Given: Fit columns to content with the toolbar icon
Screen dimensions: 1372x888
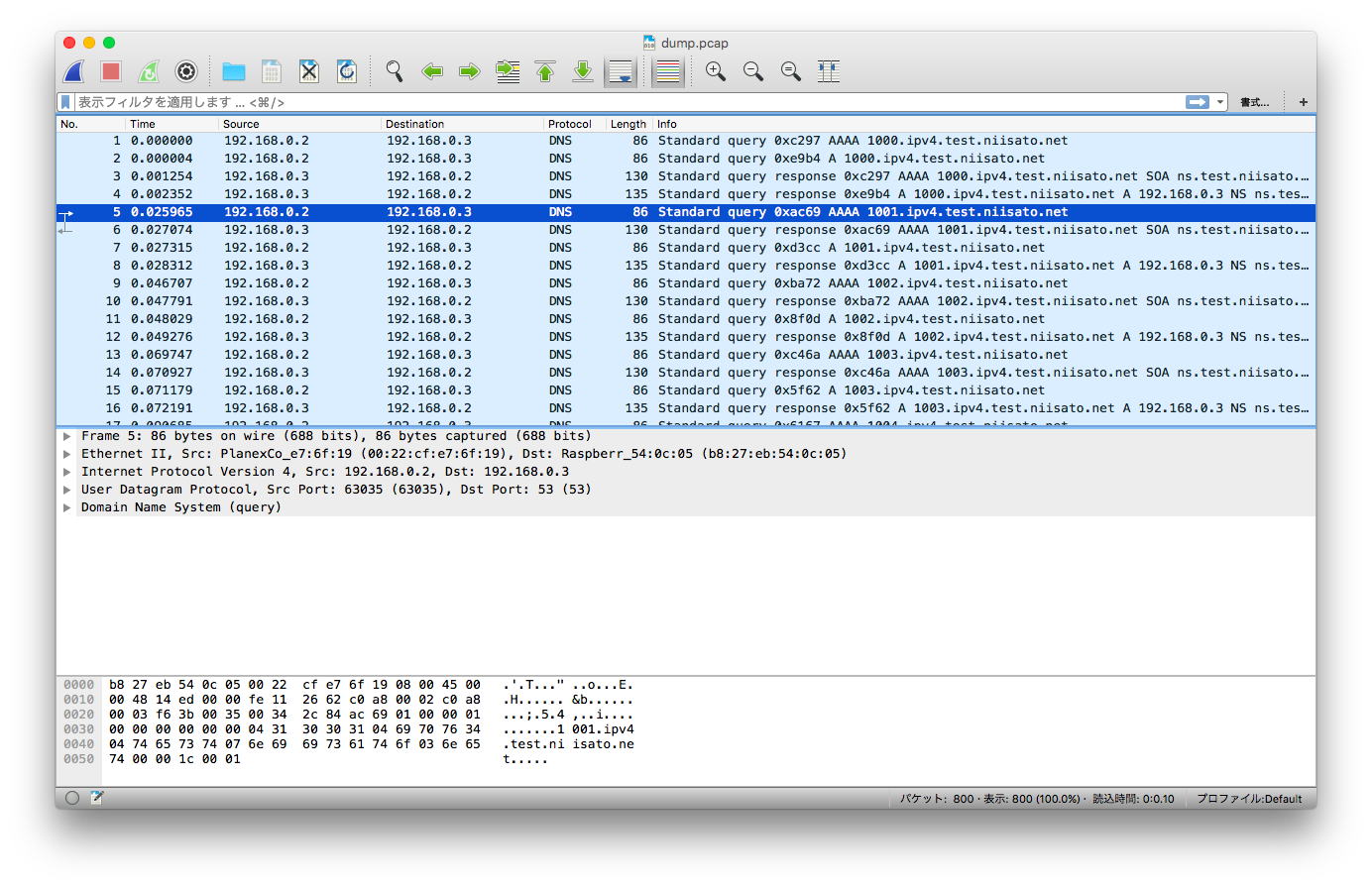Looking at the screenshot, I should click(829, 71).
